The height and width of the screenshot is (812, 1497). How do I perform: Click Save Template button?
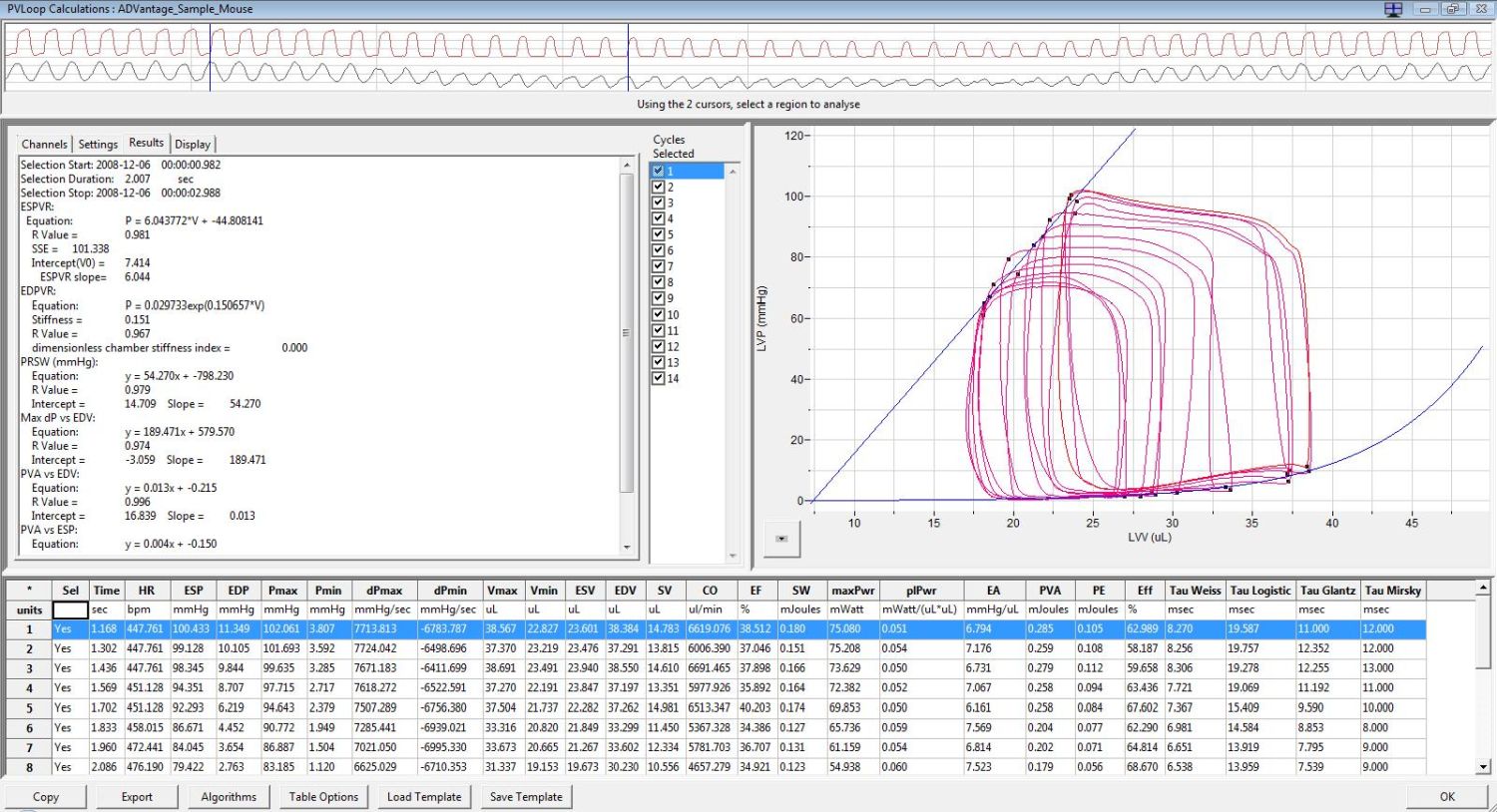526,797
